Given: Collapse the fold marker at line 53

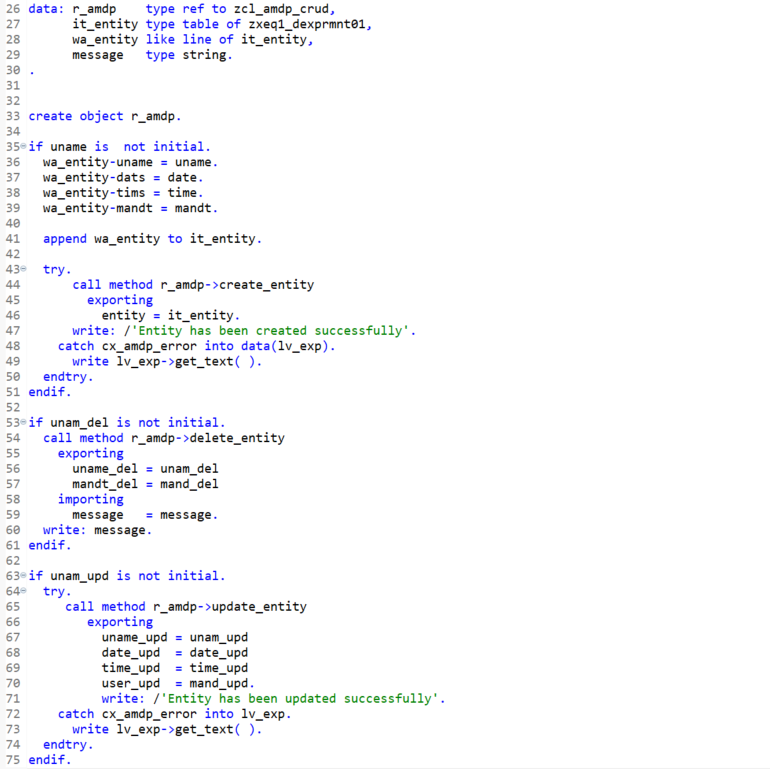Looking at the screenshot, I should 23,422.
